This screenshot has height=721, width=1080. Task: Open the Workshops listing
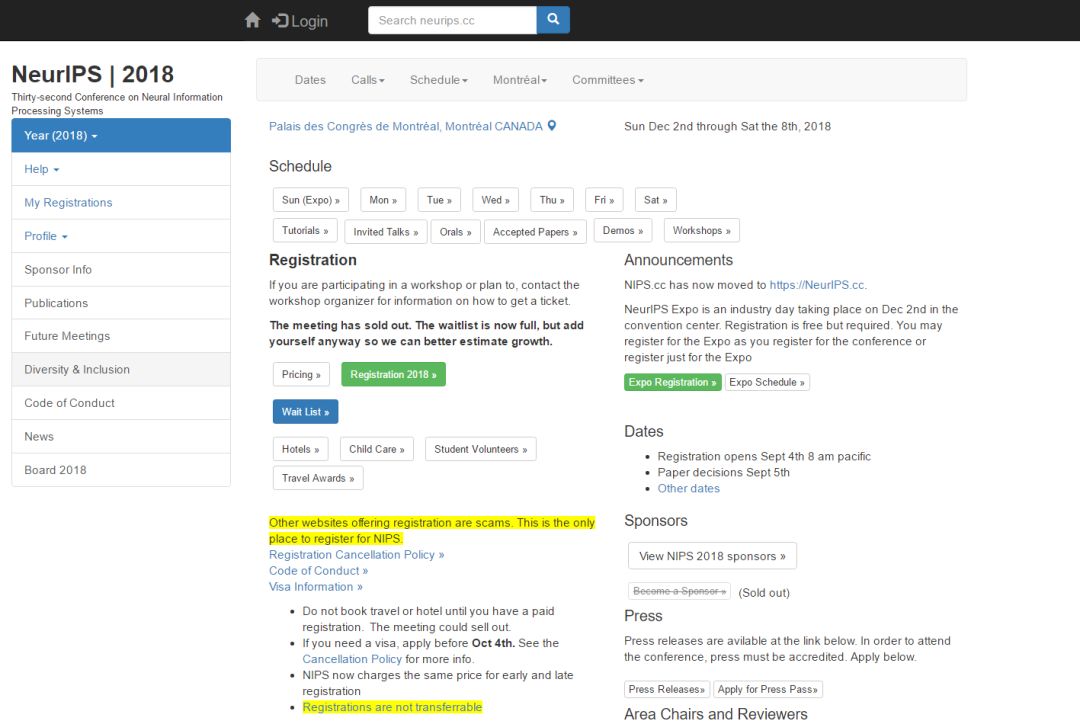click(702, 231)
